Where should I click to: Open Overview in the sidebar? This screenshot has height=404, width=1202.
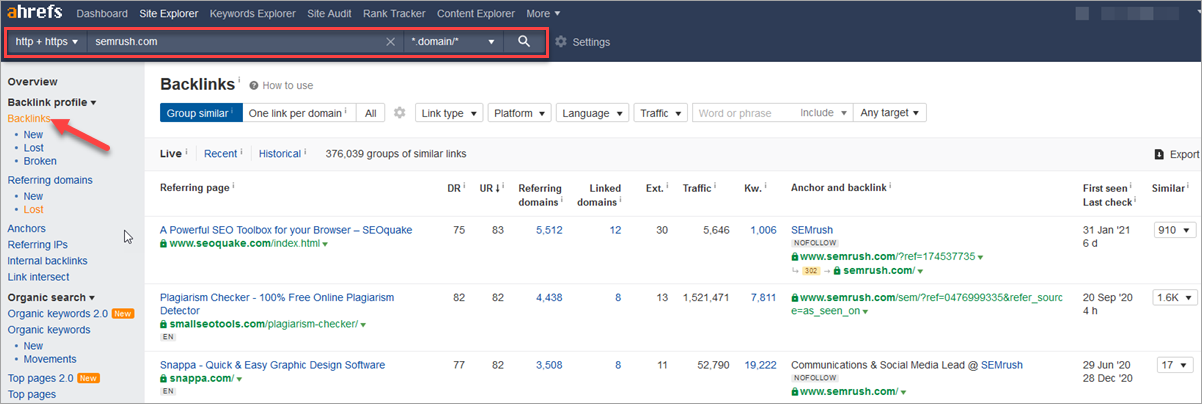[x=33, y=82]
